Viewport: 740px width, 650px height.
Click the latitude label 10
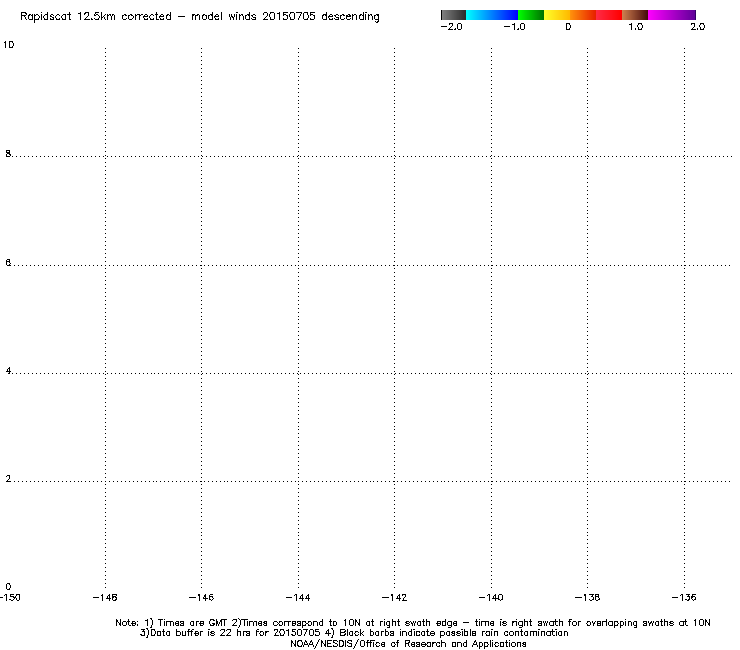[8, 45]
